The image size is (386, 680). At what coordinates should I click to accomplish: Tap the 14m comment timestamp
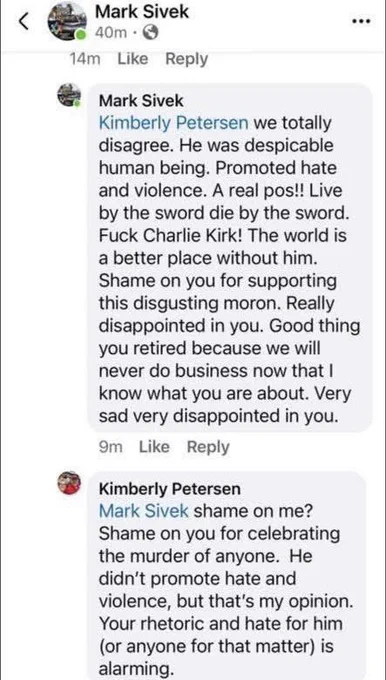pyautogui.click(x=85, y=59)
